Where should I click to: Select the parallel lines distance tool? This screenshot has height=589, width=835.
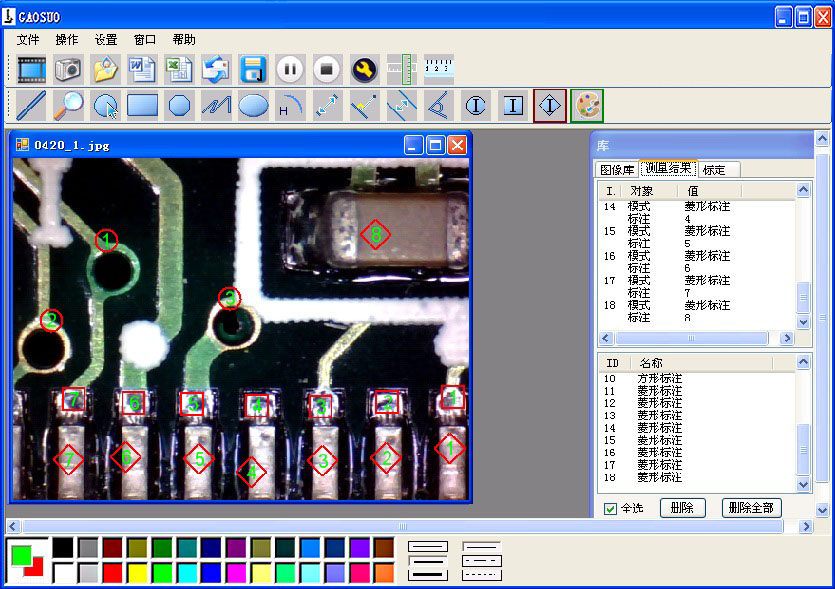point(402,105)
